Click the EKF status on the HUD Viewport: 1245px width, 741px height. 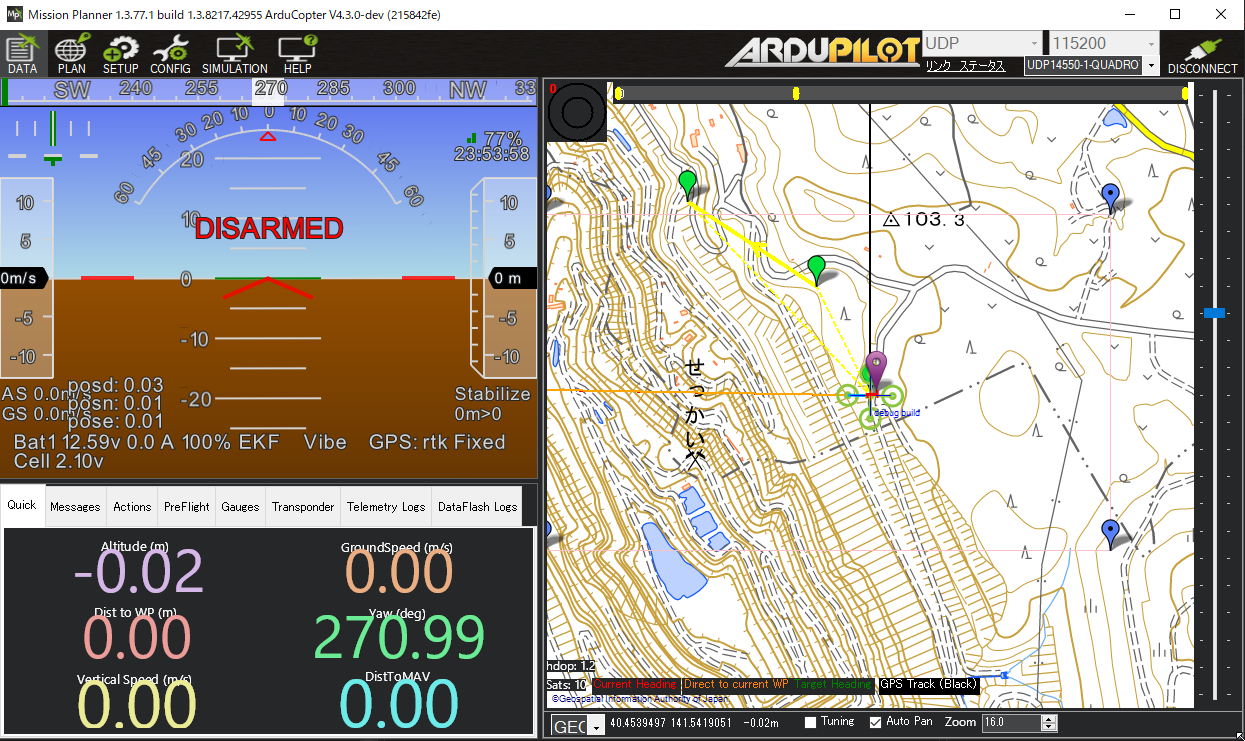click(261, 442)
